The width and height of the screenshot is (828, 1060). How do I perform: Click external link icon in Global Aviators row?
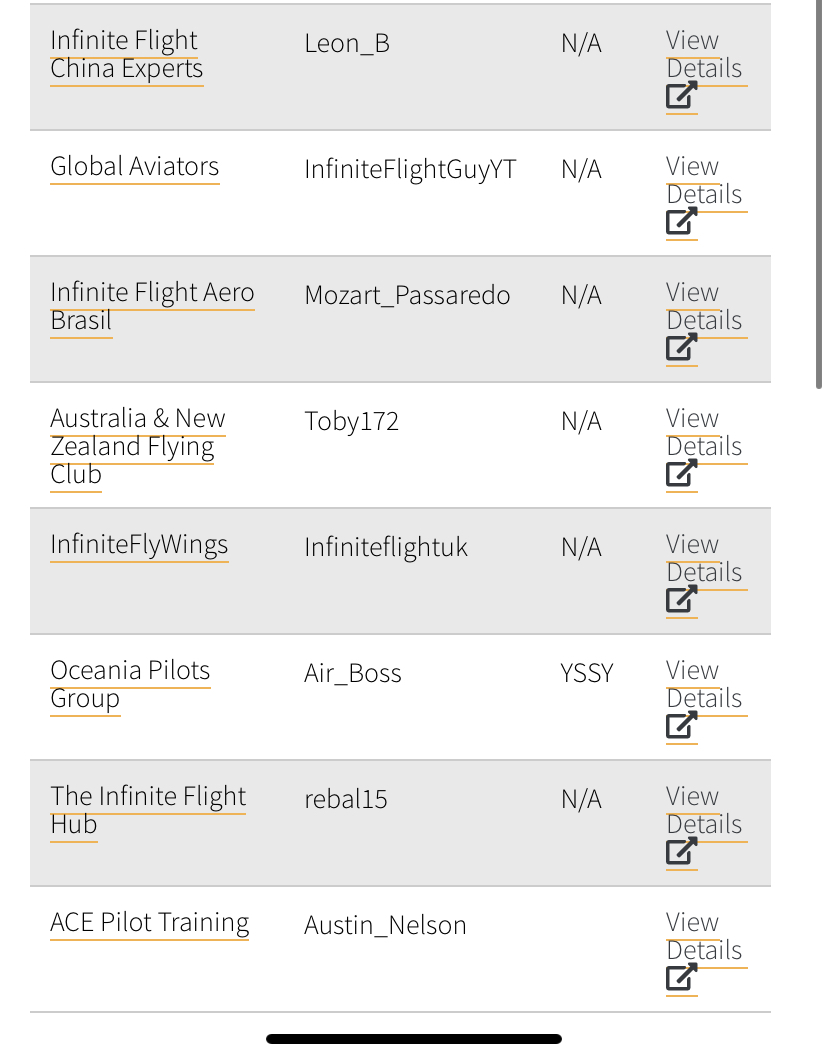pyautogui.click(x=681, y=222)
